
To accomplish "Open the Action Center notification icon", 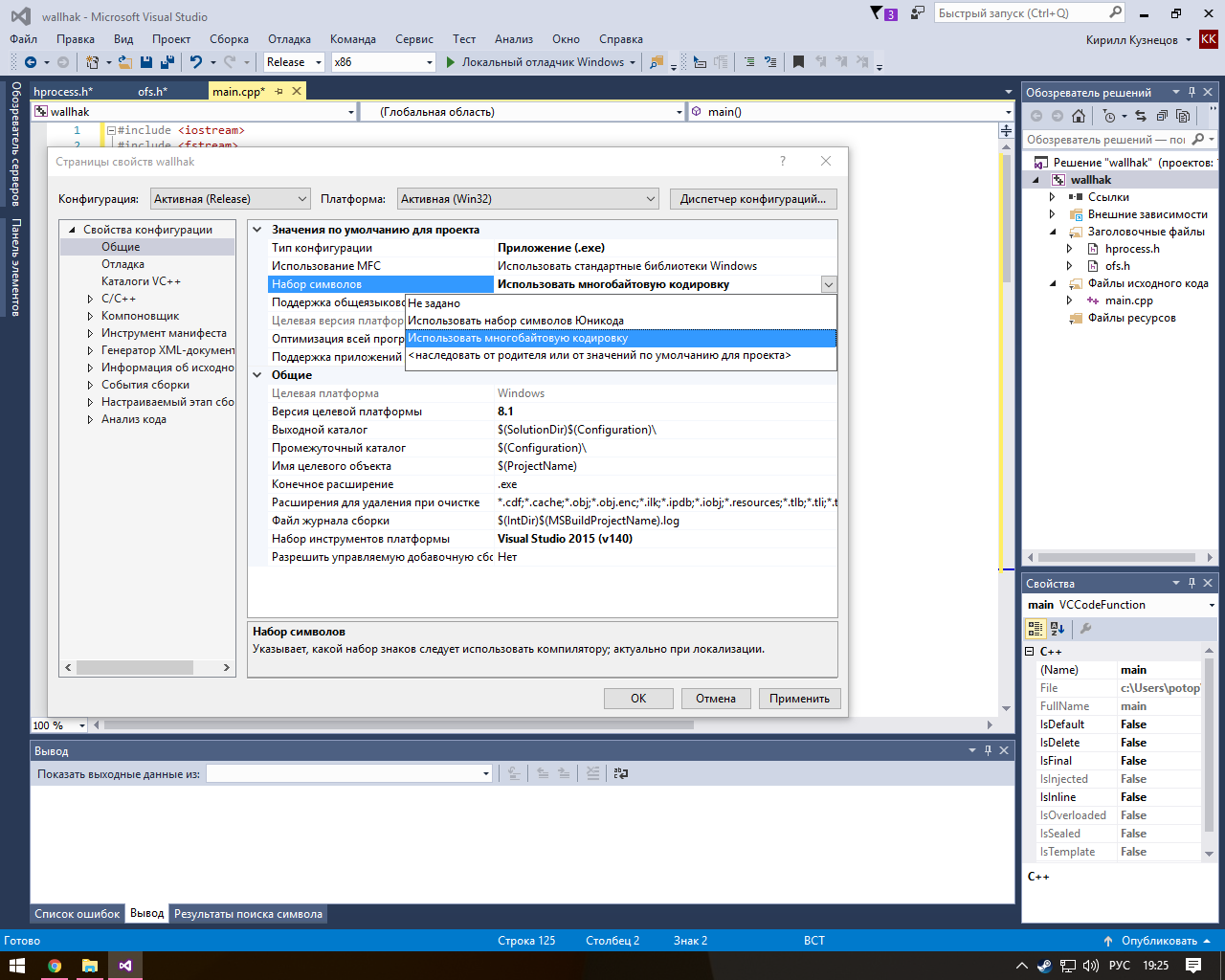I will pyautogui.click(x=1192, y=966).
